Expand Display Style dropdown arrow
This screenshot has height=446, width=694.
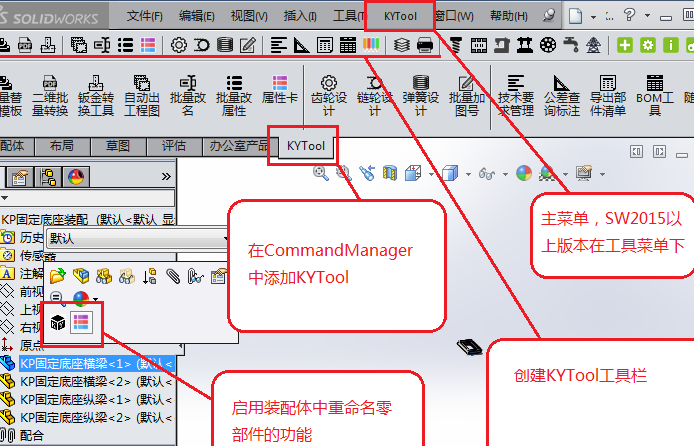point(468,174)
